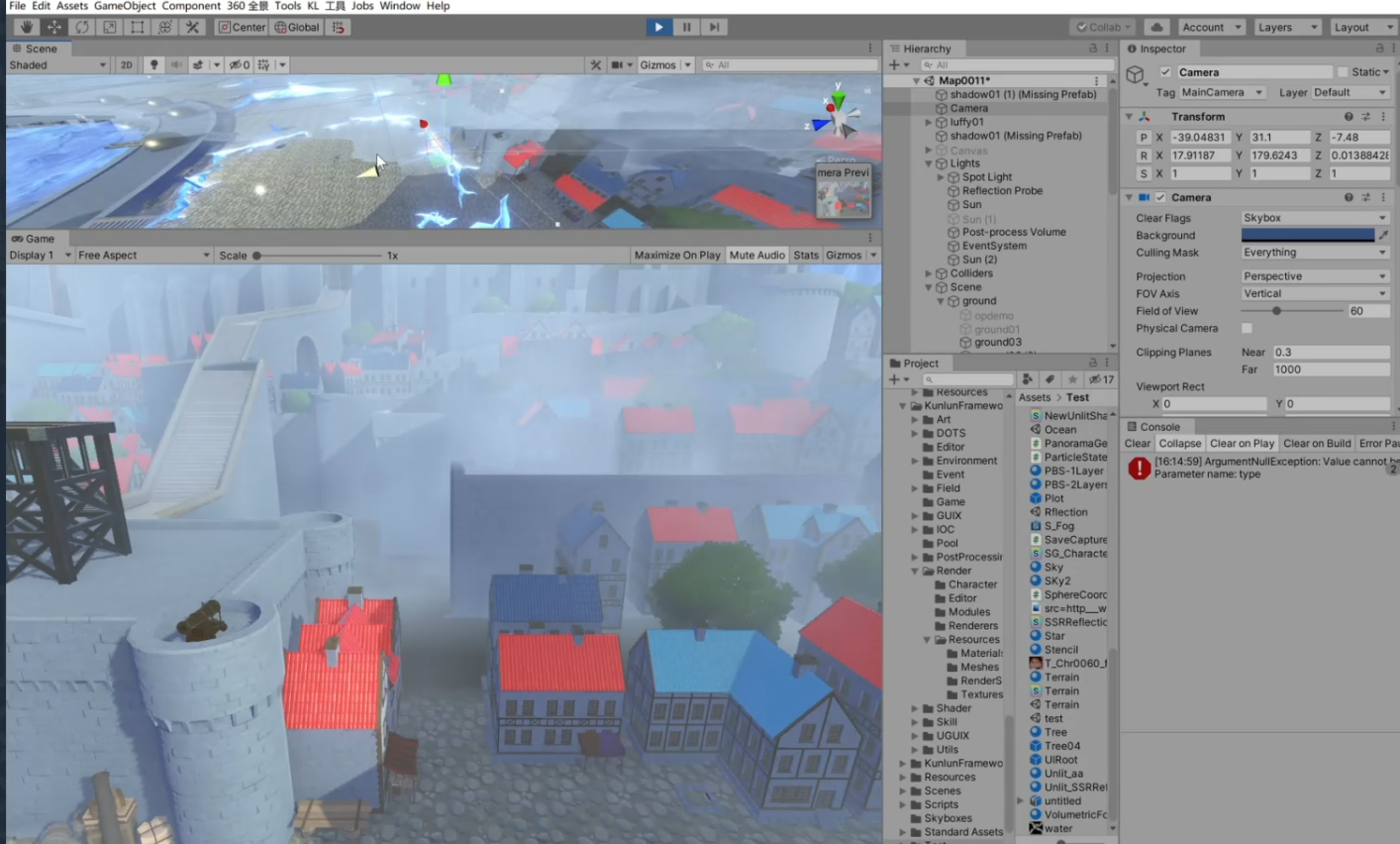Select the Move tool
This screenshot has height=844, width=1400.
tap(53, 27)
